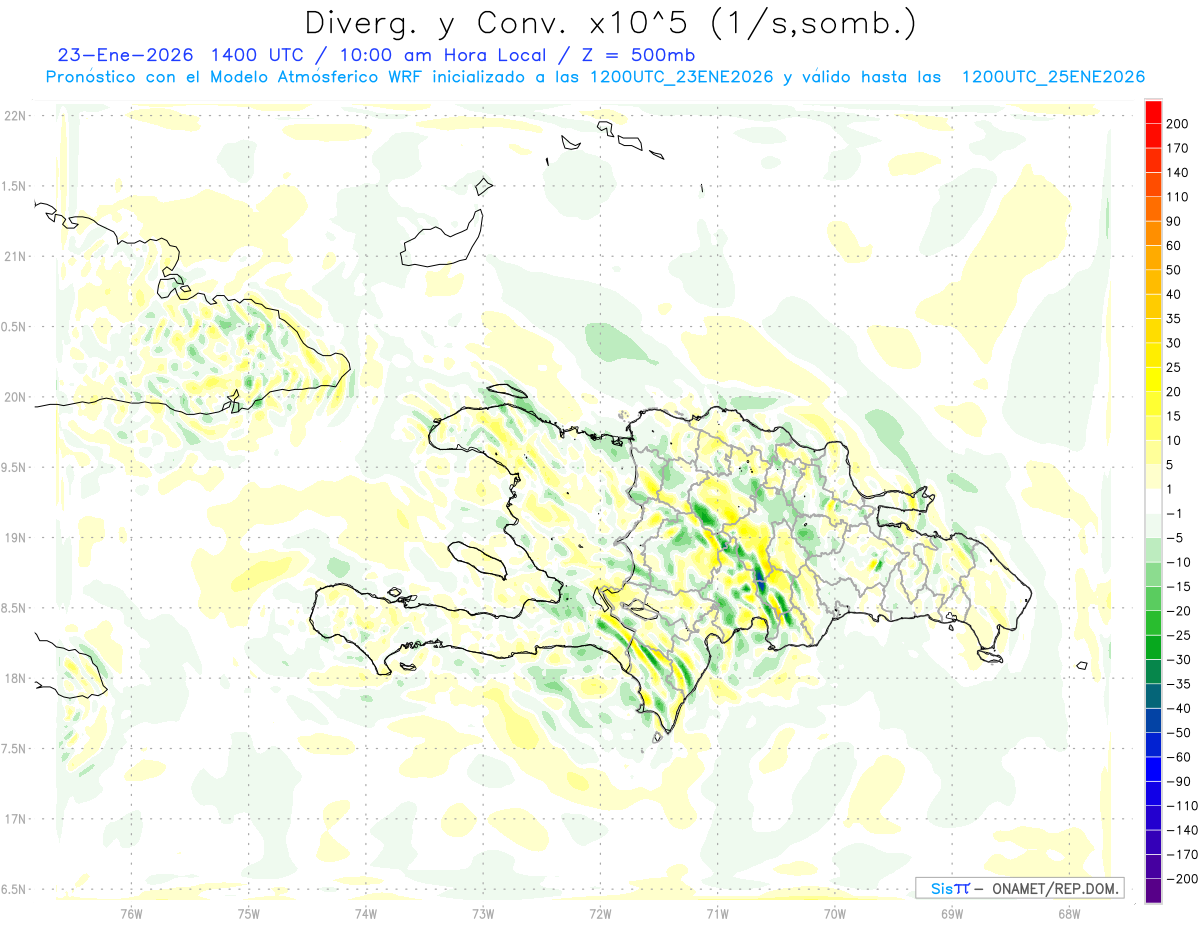Click the positive '35' colorbar label
Viewport: 1200px width, 927px height.
(x=1176, y=318)
